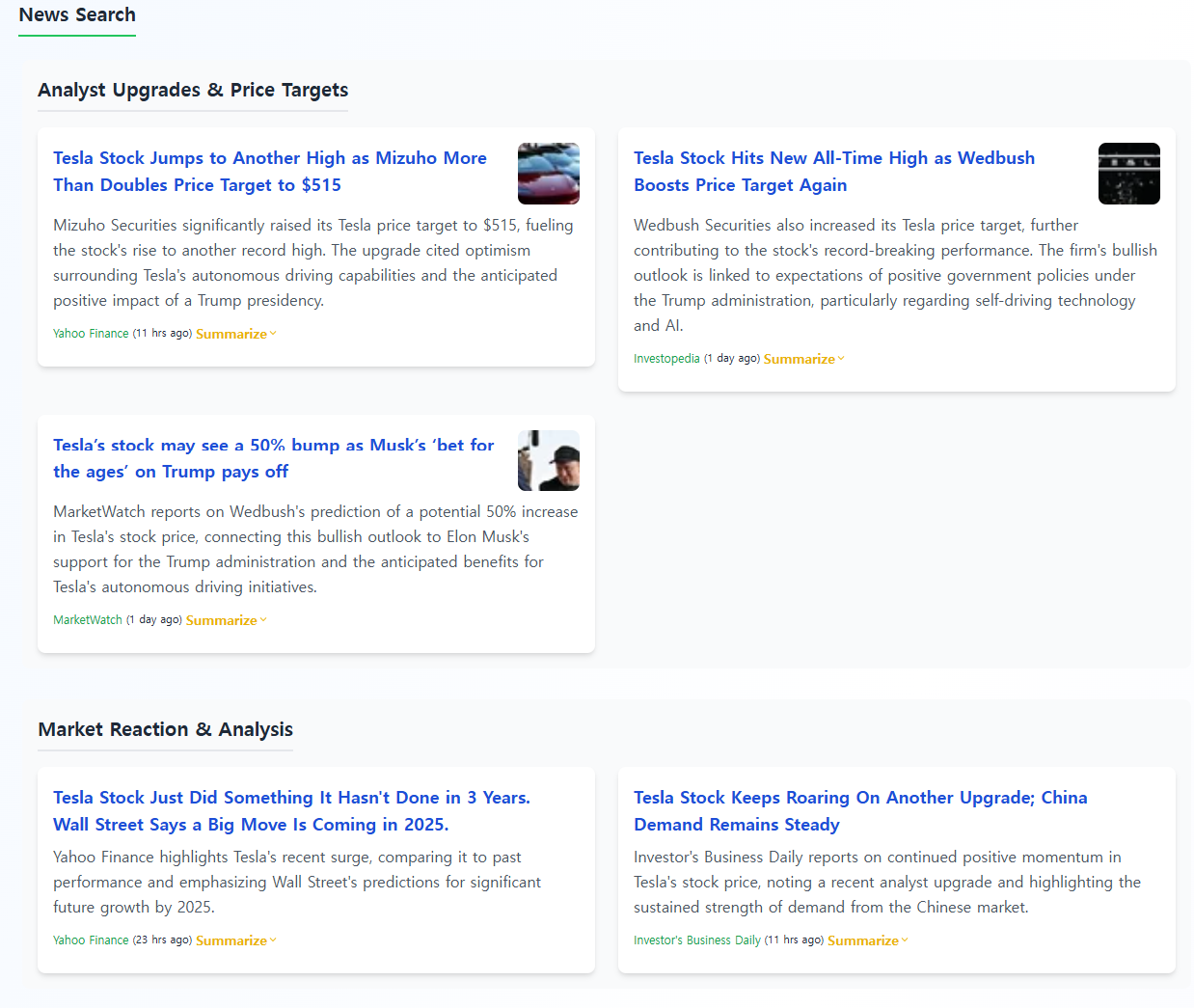Click the Investopedia source label
The width and height of the screenshot is (1194, 1008).
[666, 359]
